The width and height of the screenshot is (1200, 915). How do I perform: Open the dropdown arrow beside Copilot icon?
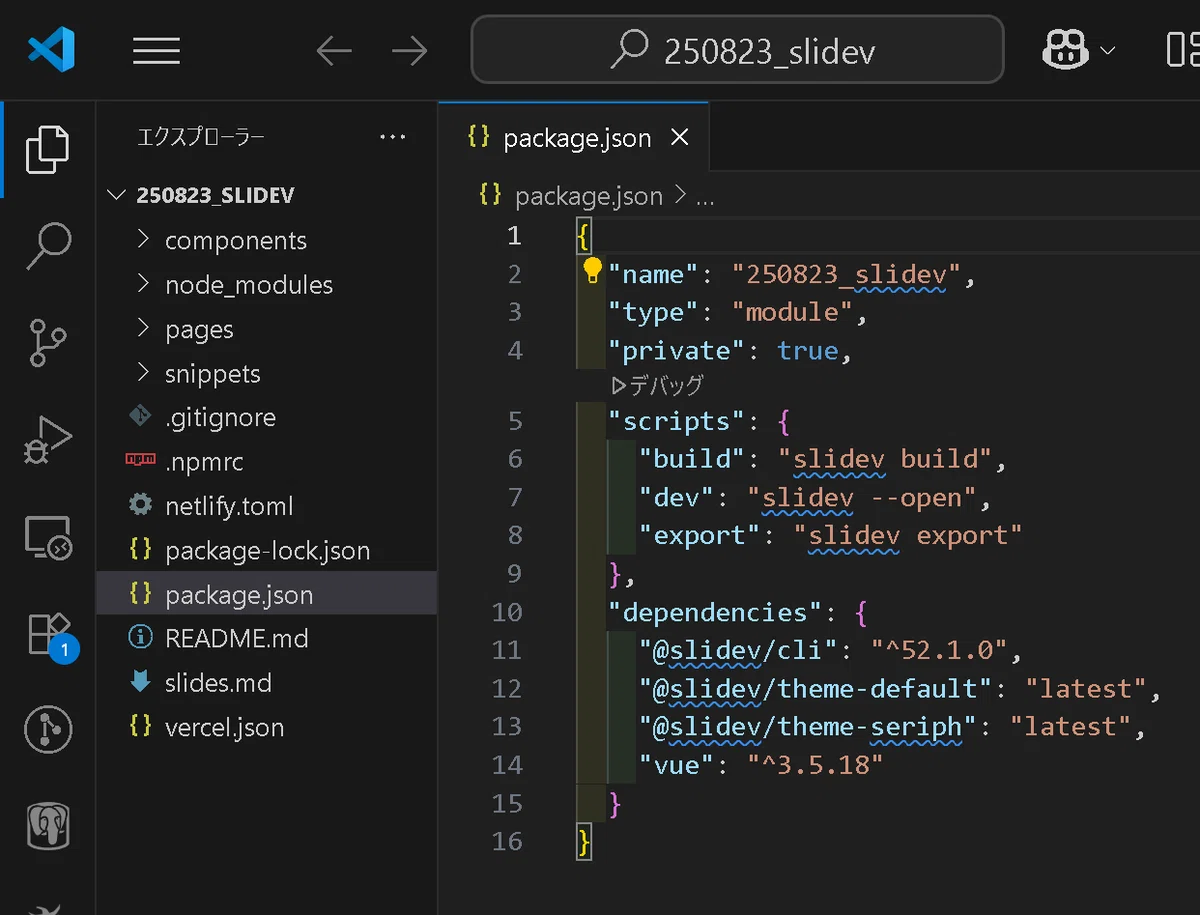click(1107, 50)
